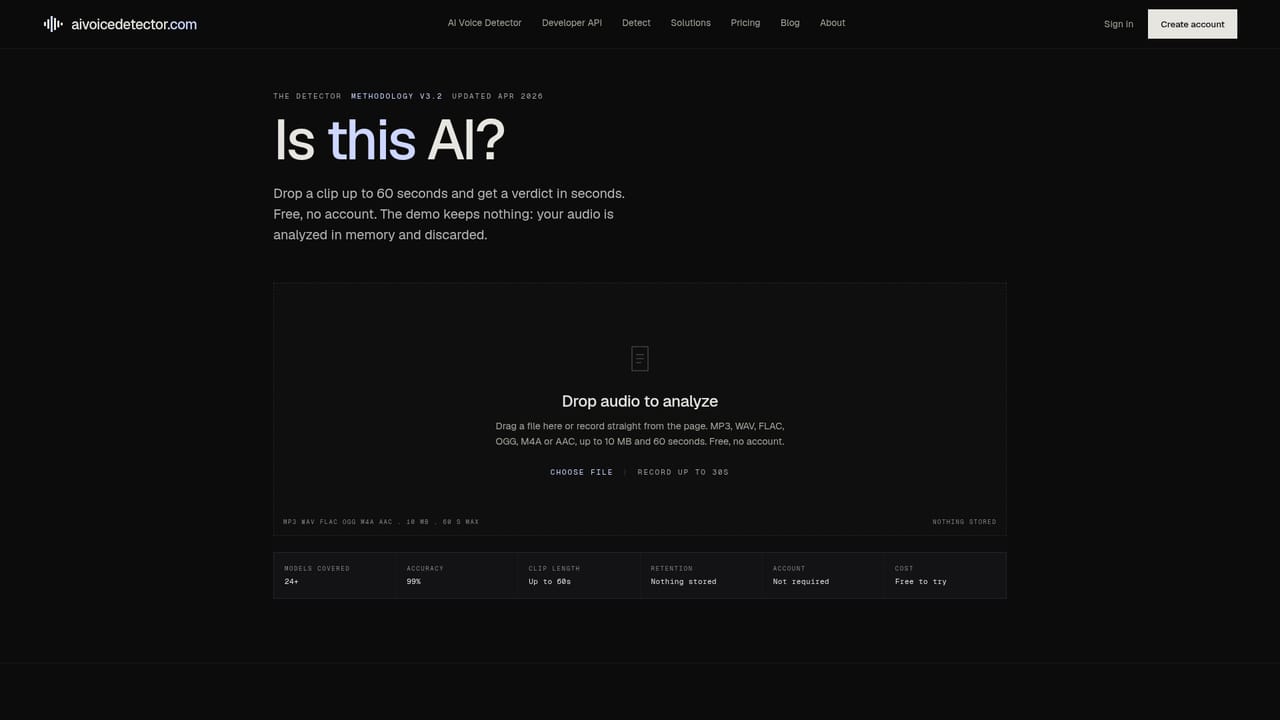Click the paragraph starting 'Drop a clip up to 60 seconds'
This screenshot has width=1280, height=720.
click(449, 214)
